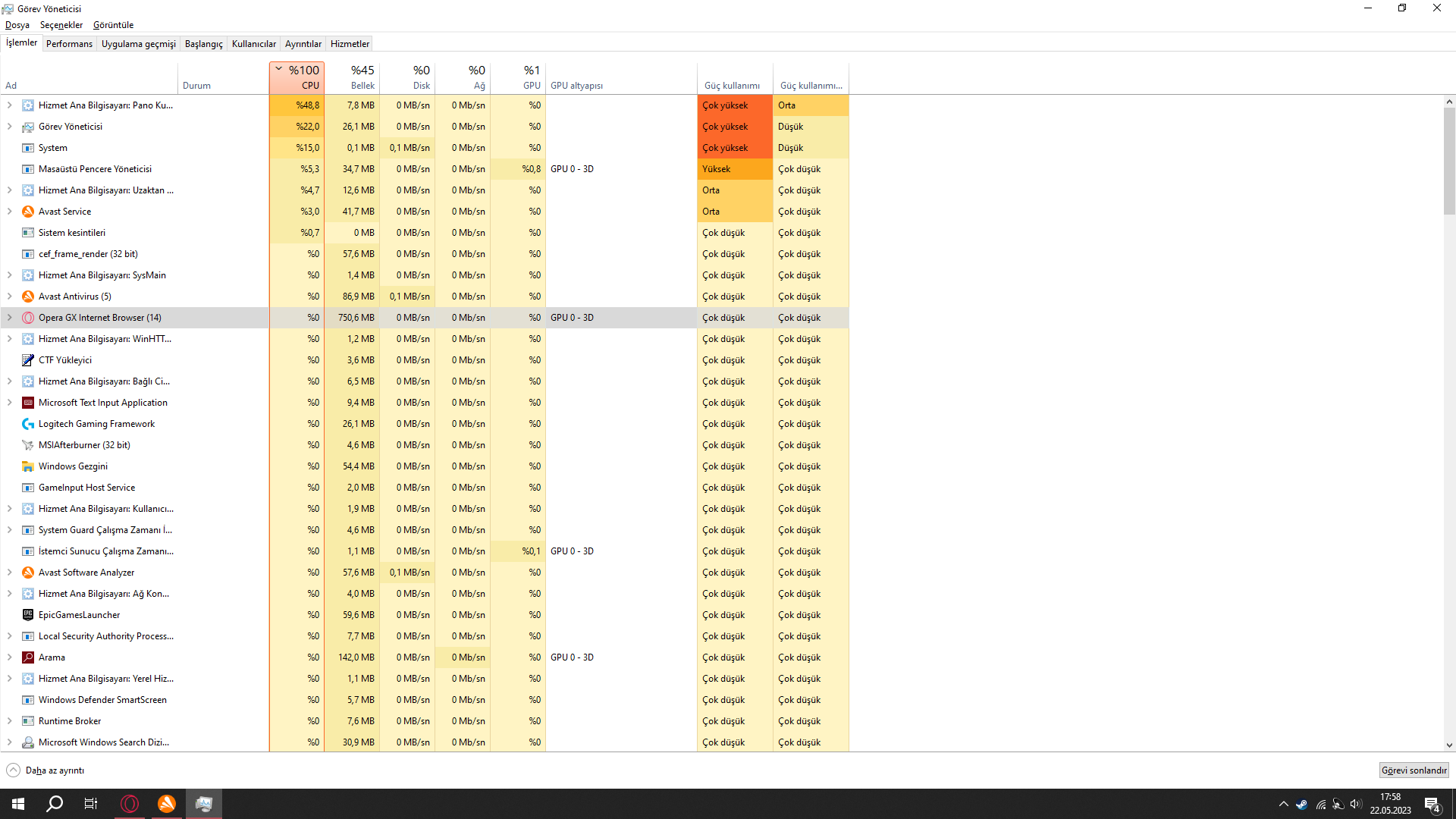1456x819 pixels.
Task: Expand the Runtime Broker process group
Action: (10, 721)
